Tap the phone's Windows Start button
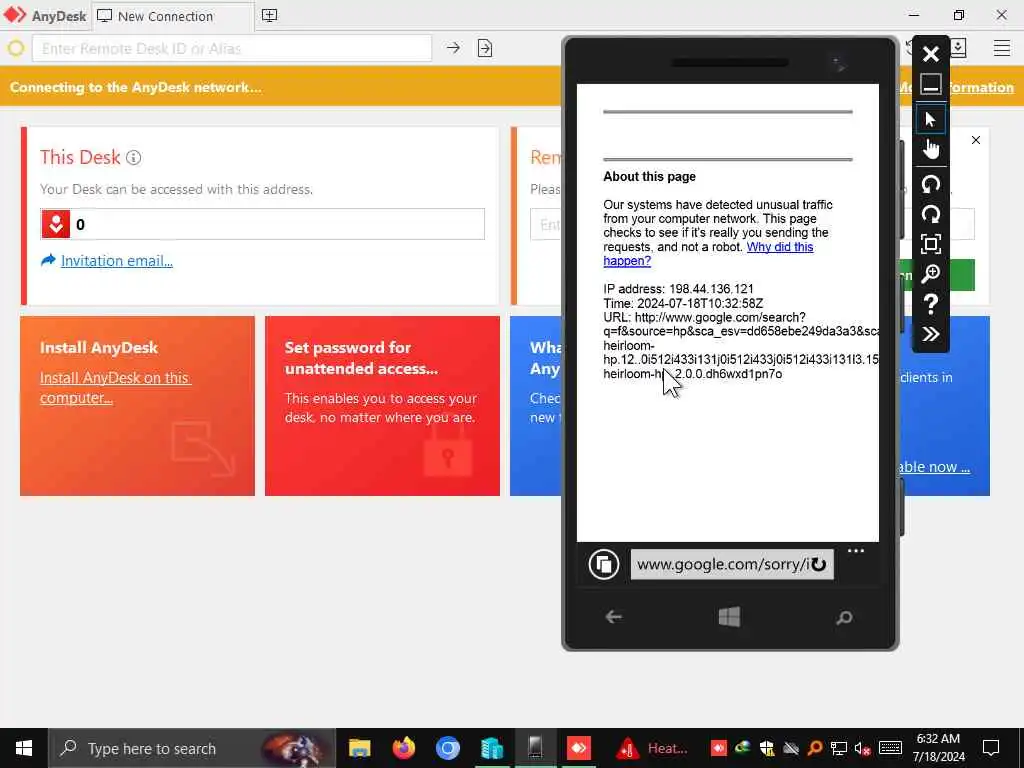1024x768 pixels. click(729, 616)
